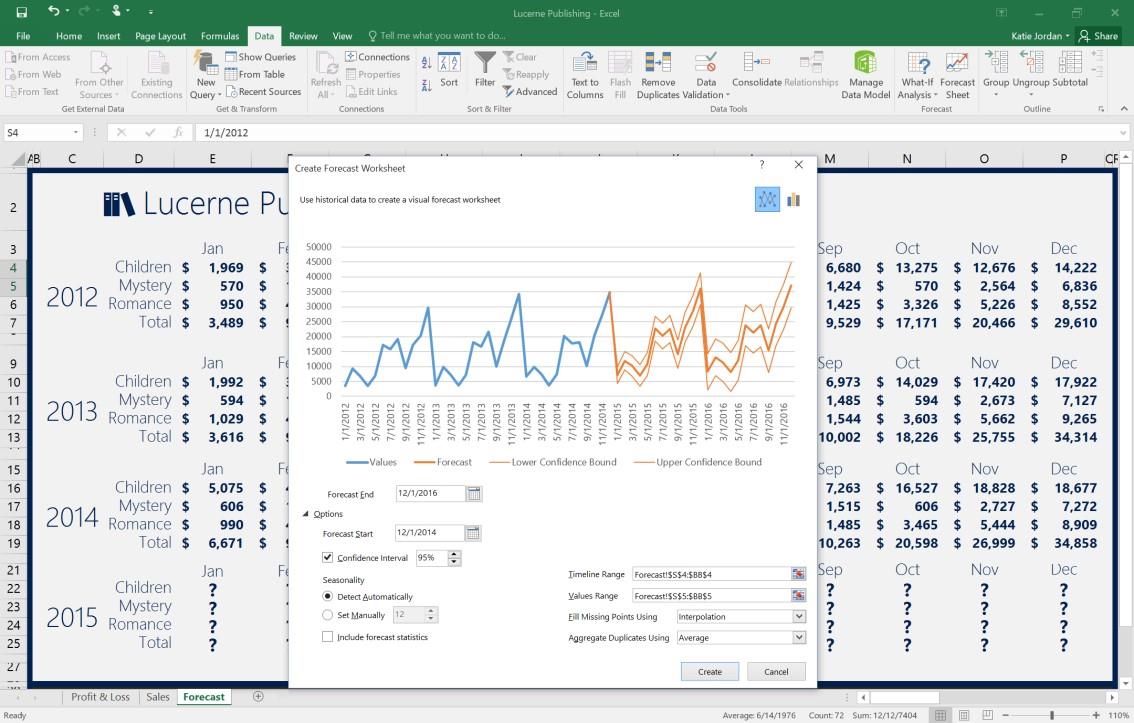Open Data Validation
The width and height of the screenshot is (1134, 723).
(x=706, y=75)
